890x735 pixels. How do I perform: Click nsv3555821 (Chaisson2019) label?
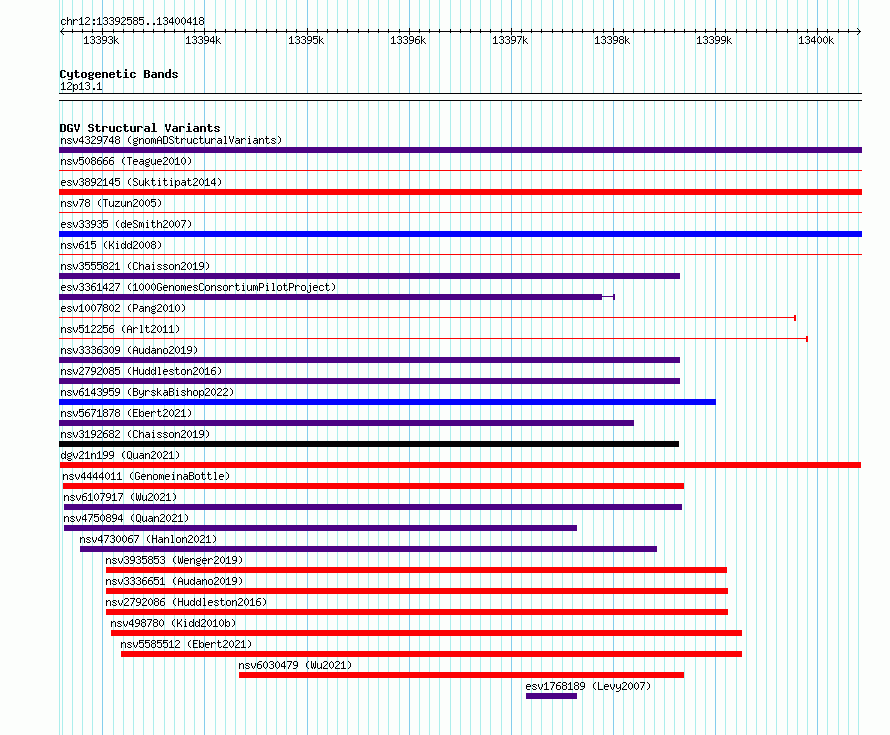[135, 266]
